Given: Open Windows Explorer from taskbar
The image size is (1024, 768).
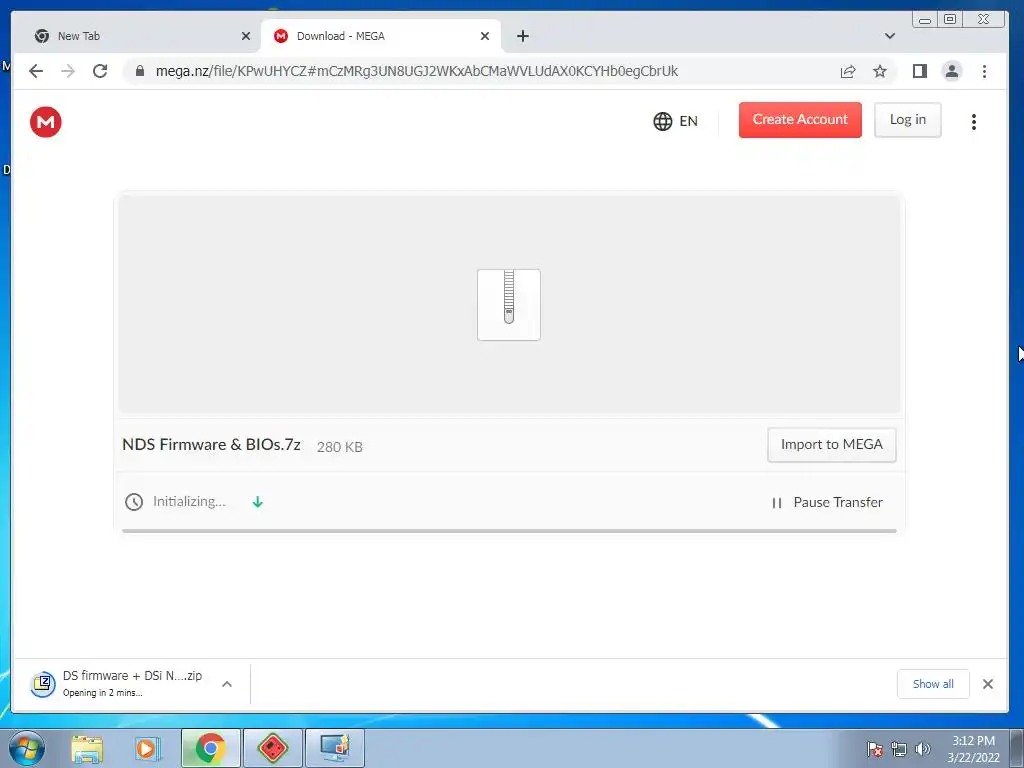Looking at the screenshot, I should point(87,748).
